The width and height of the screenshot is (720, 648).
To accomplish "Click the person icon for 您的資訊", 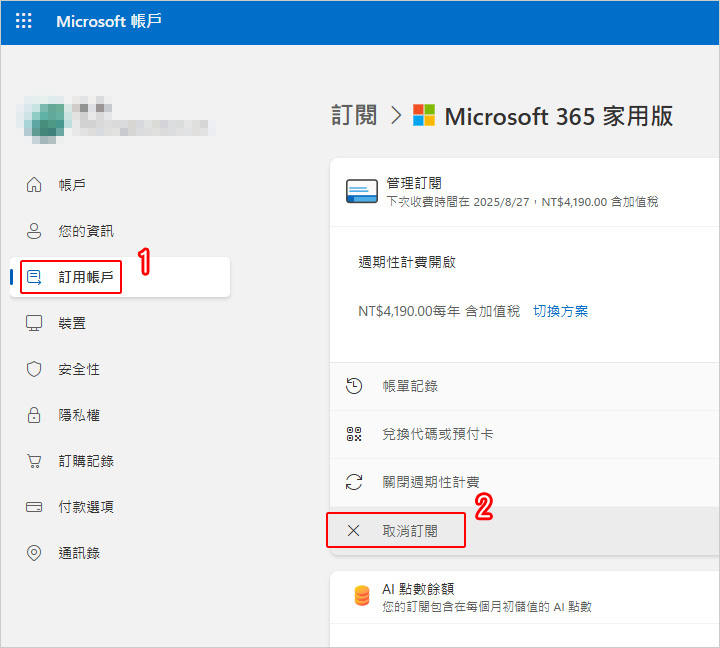I will [x=34, y=231].
